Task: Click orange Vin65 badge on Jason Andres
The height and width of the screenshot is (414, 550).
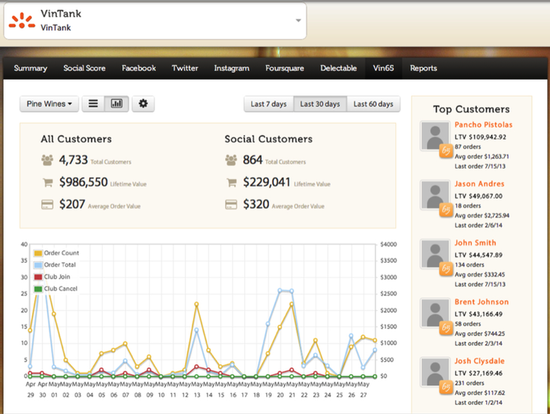Action: [446, 210]
